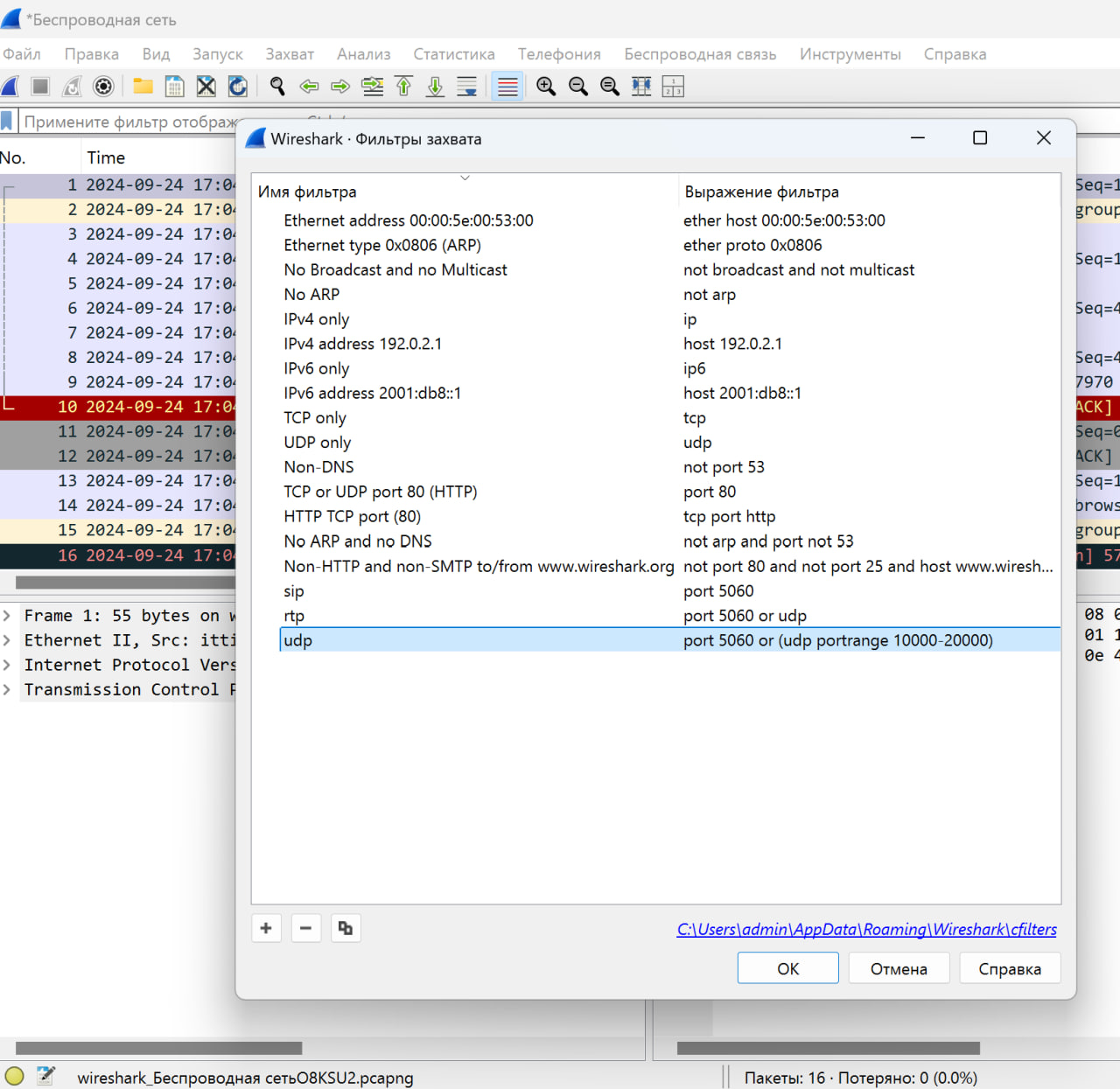This screenshot has height=1089, width=1120.
Task: Select the 'IPv4 only' filter row
Action: (x=670, y=319)
